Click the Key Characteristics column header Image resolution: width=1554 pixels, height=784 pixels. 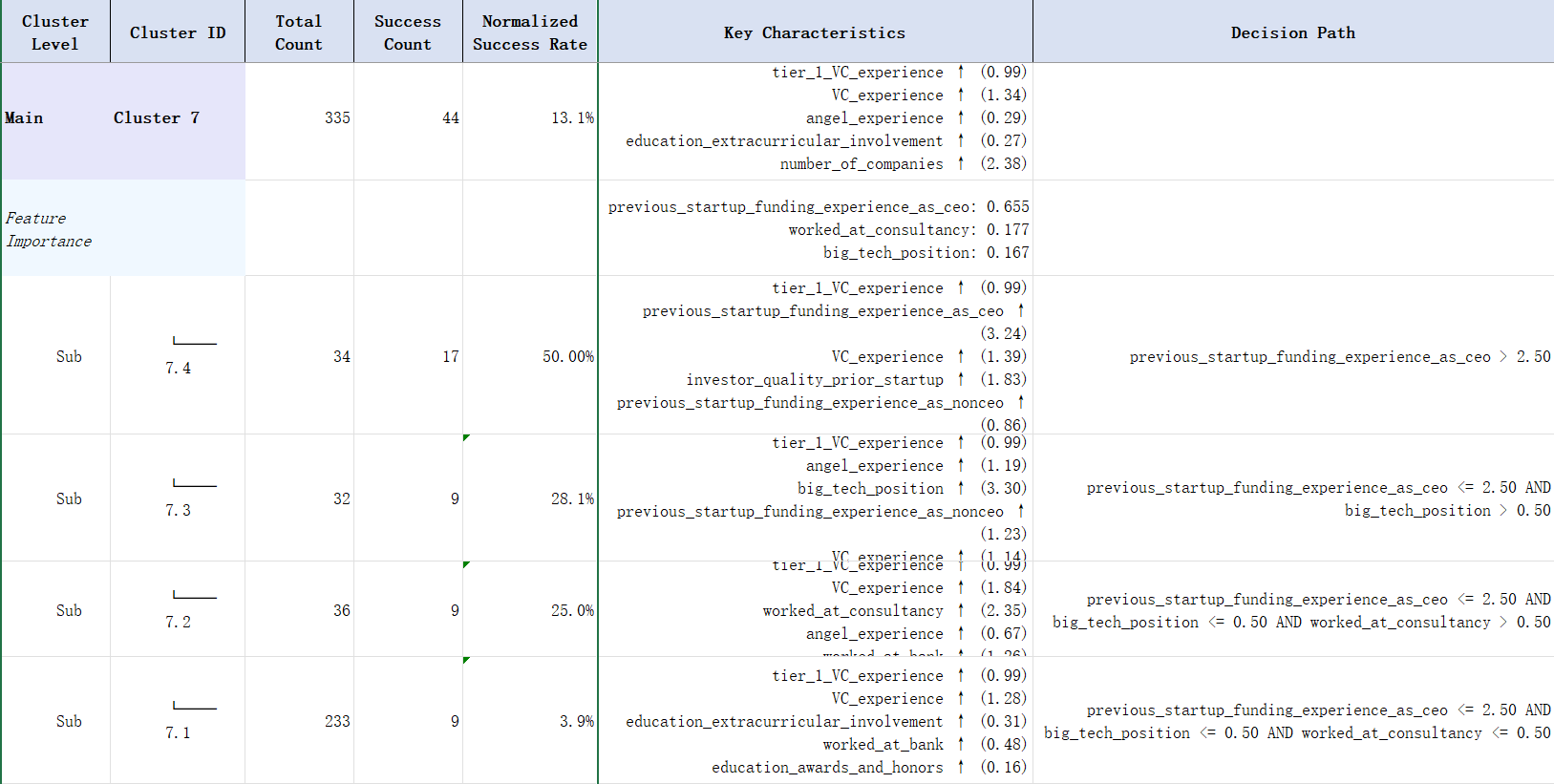click(815, 32)
